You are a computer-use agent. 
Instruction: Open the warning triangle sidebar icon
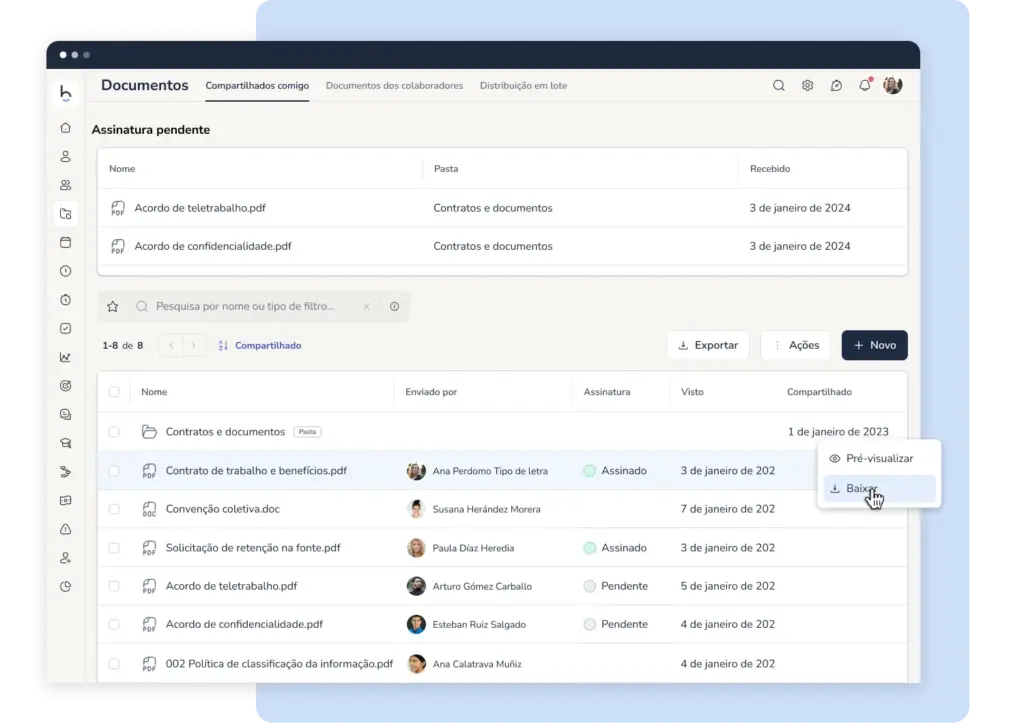click(65, 529)
